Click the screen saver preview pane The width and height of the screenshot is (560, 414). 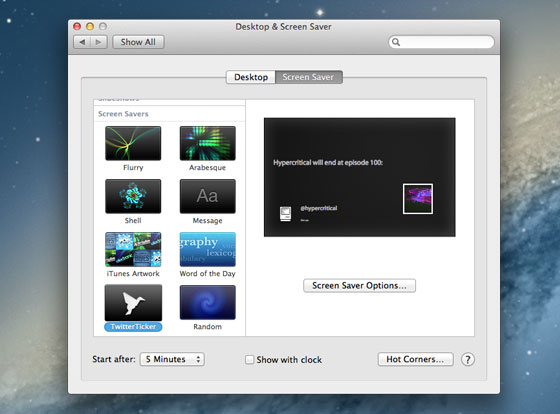click(x=360, y=177)
